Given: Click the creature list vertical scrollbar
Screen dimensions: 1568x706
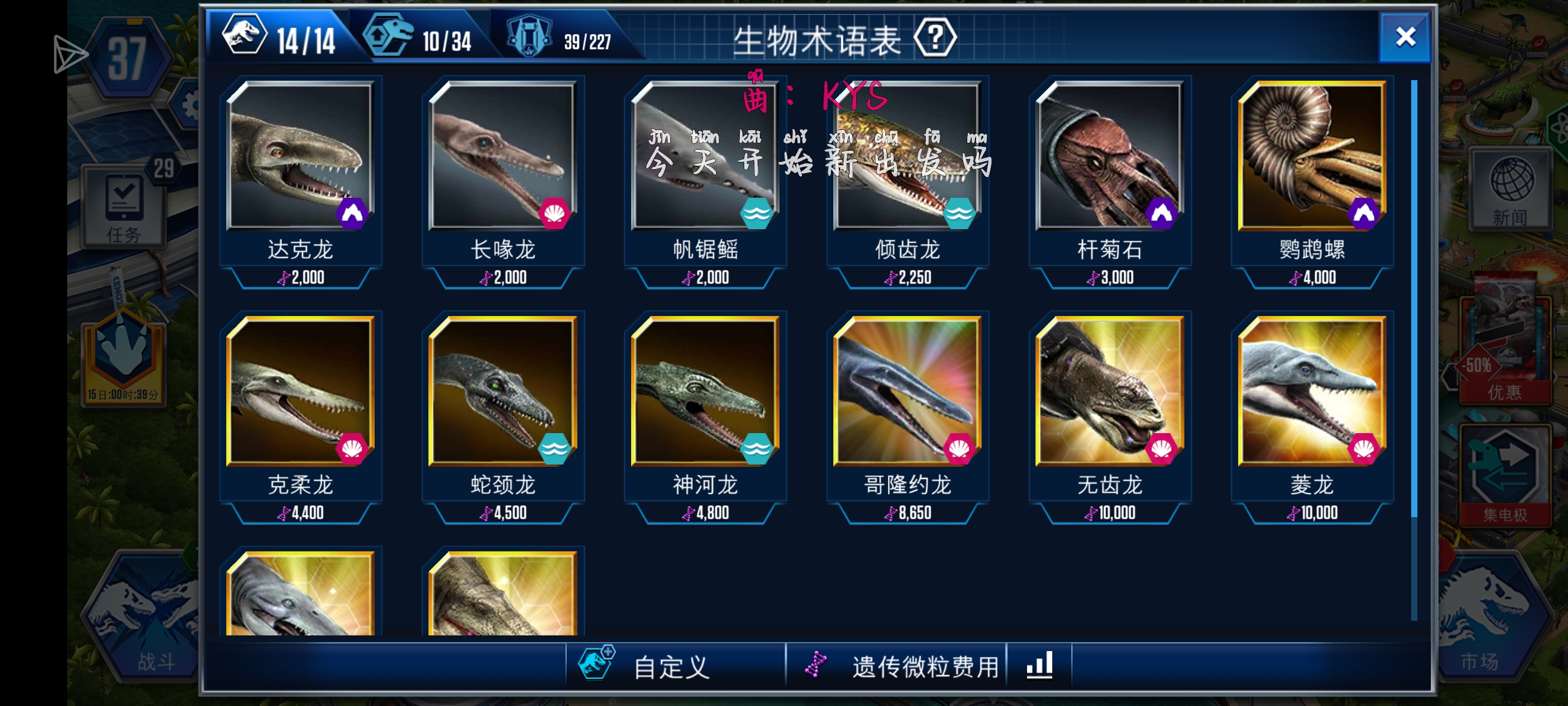Looking at the screenshot, I should click(x=1413, y=350).
